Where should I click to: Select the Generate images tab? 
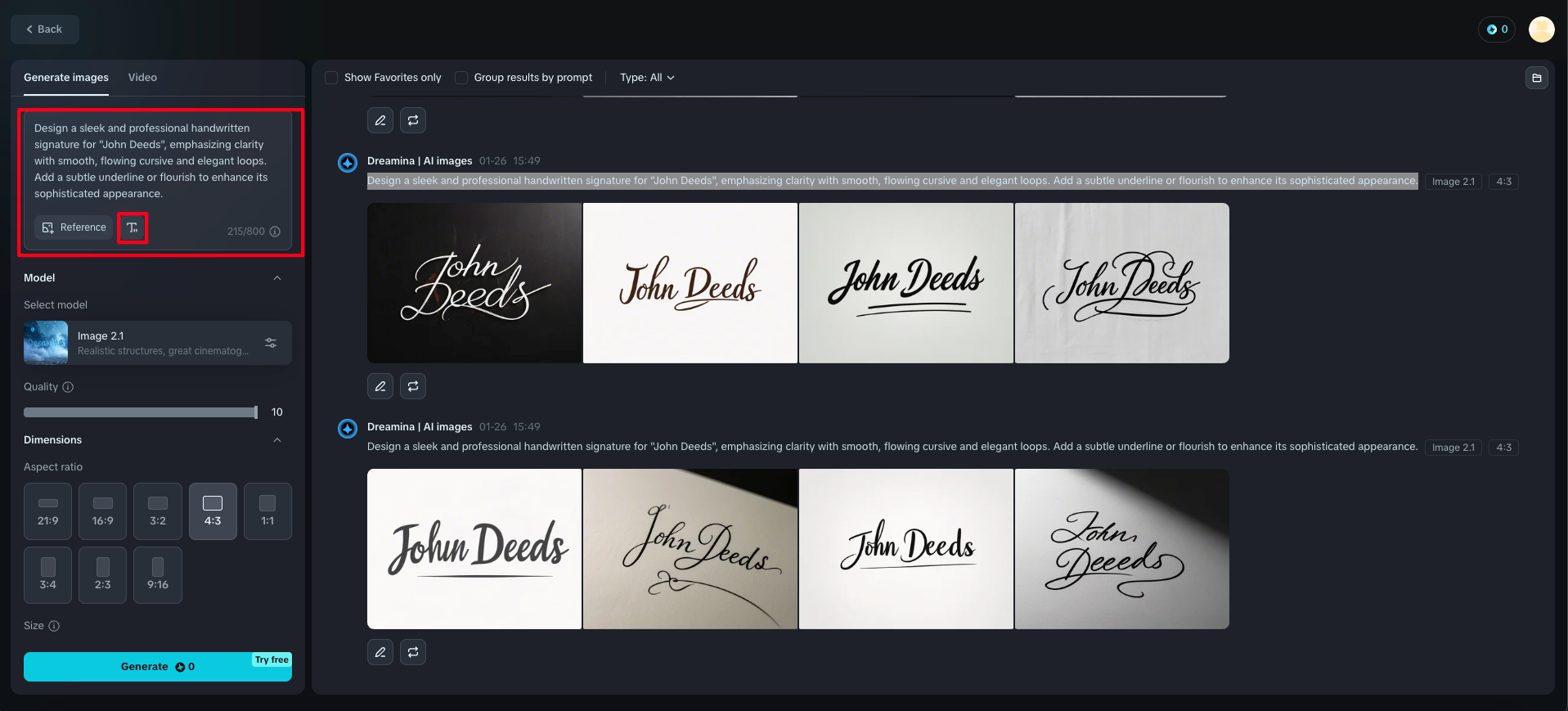pos(66,78)
